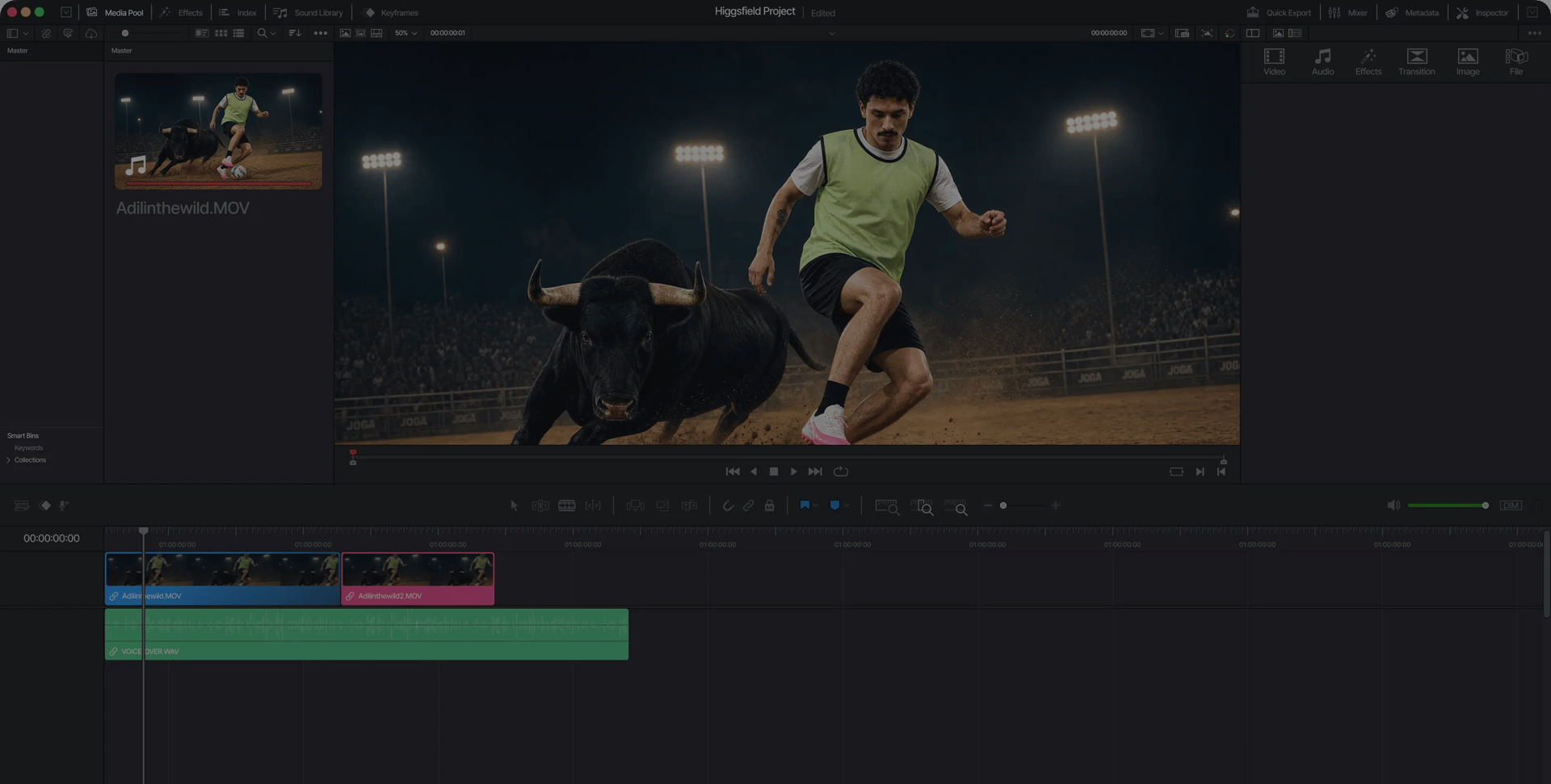Open the Media Pool panel
The height and width of the screenshot is (784, 1551).
point(115,12)
